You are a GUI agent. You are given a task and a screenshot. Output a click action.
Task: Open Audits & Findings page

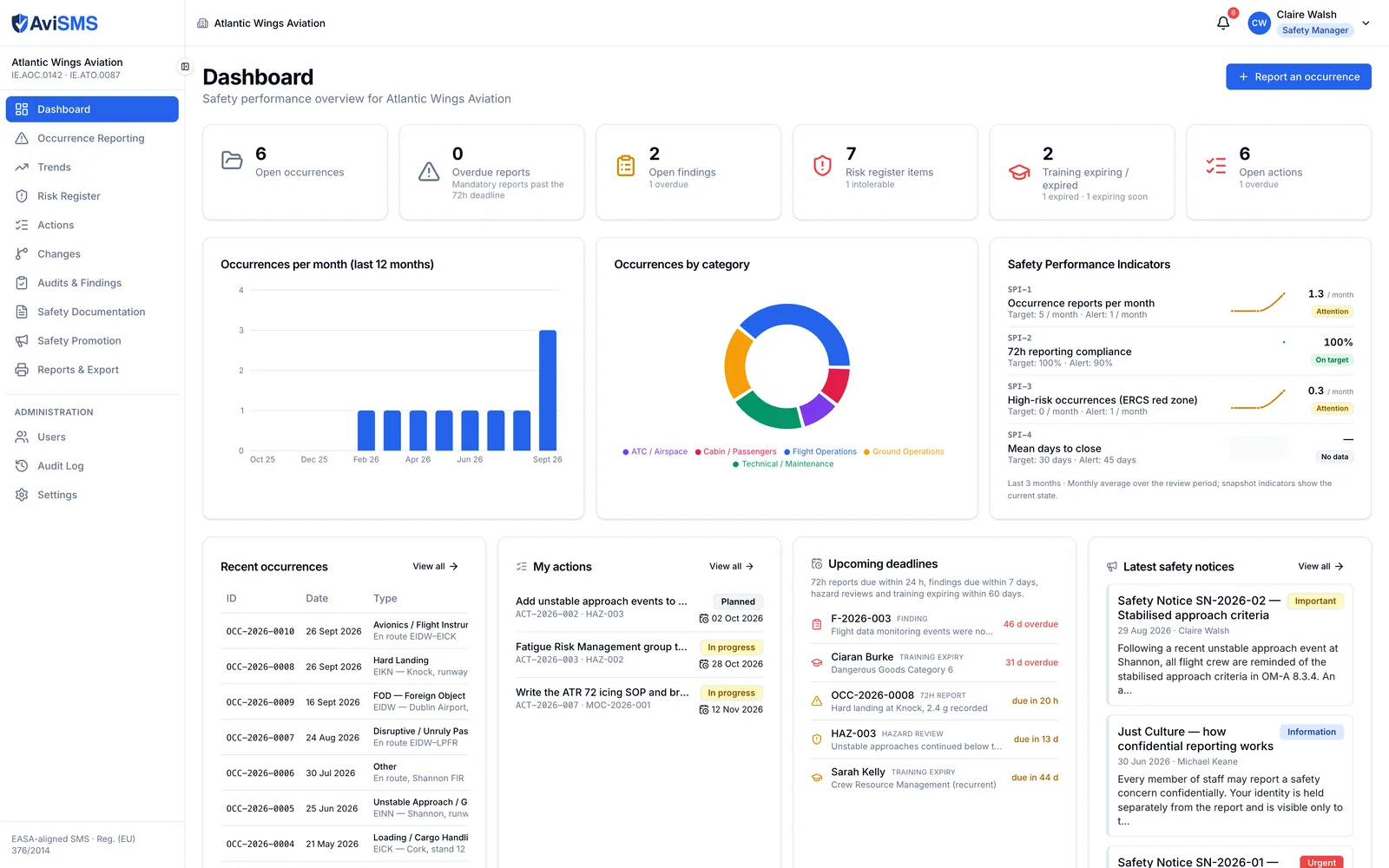[92, 283]
